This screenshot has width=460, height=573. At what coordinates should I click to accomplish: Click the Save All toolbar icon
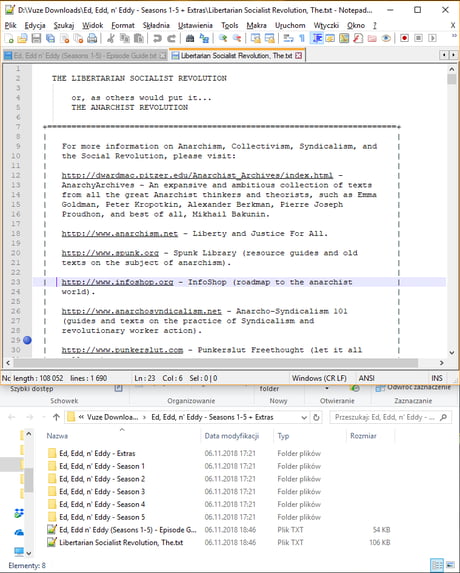tap(50, 38)
